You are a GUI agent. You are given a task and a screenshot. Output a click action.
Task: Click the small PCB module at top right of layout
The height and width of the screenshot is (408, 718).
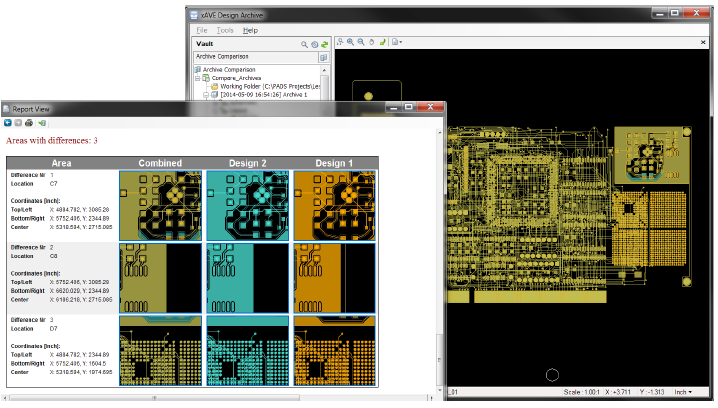click(x=652, y=155)
